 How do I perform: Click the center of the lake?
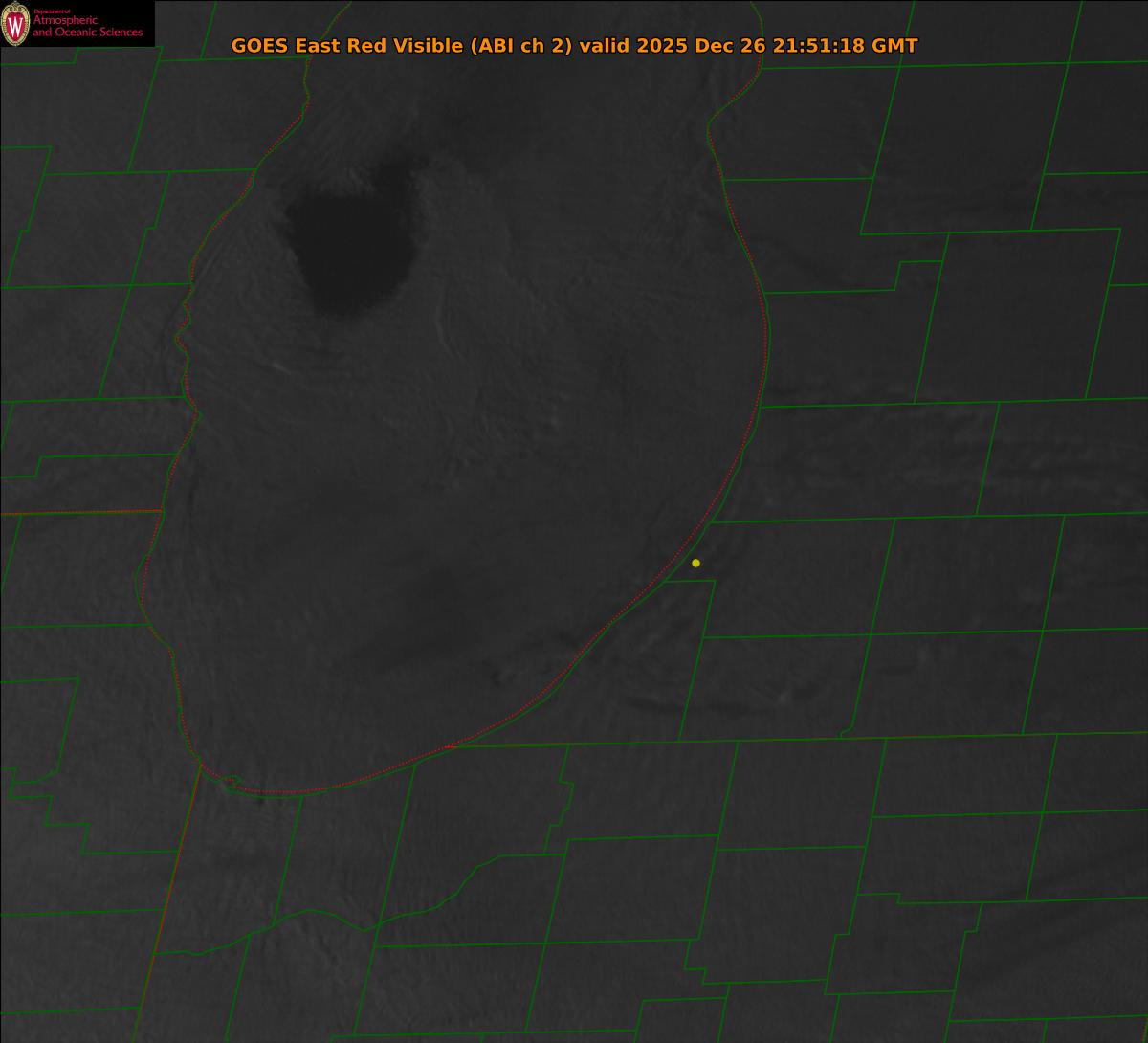click(459, 459)
